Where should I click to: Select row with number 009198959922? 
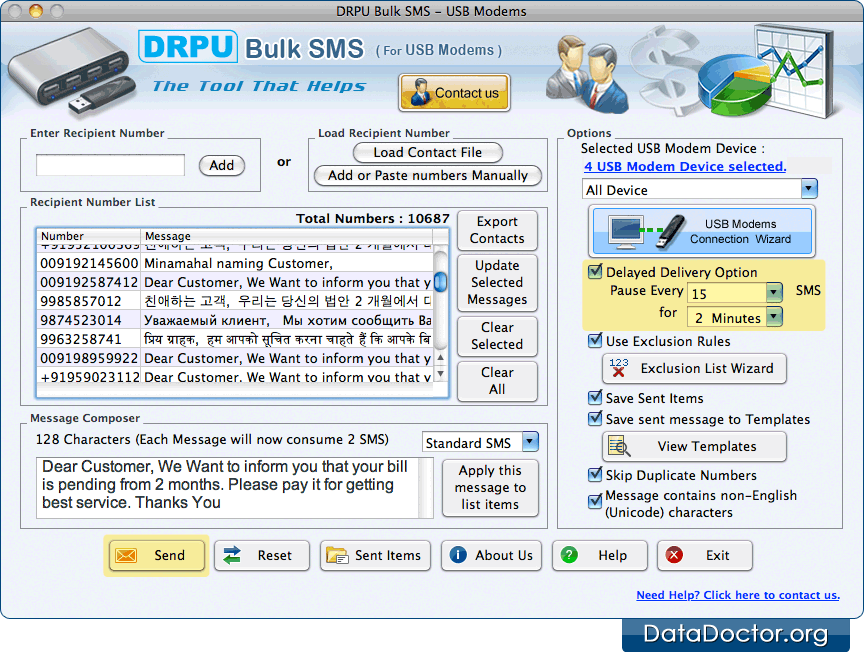click(235, 358)
